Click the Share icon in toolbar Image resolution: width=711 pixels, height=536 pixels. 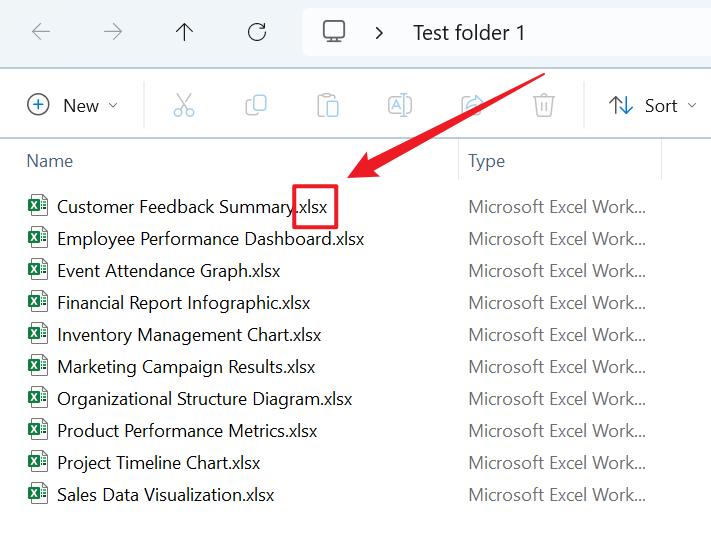click(x=471, y=105)
